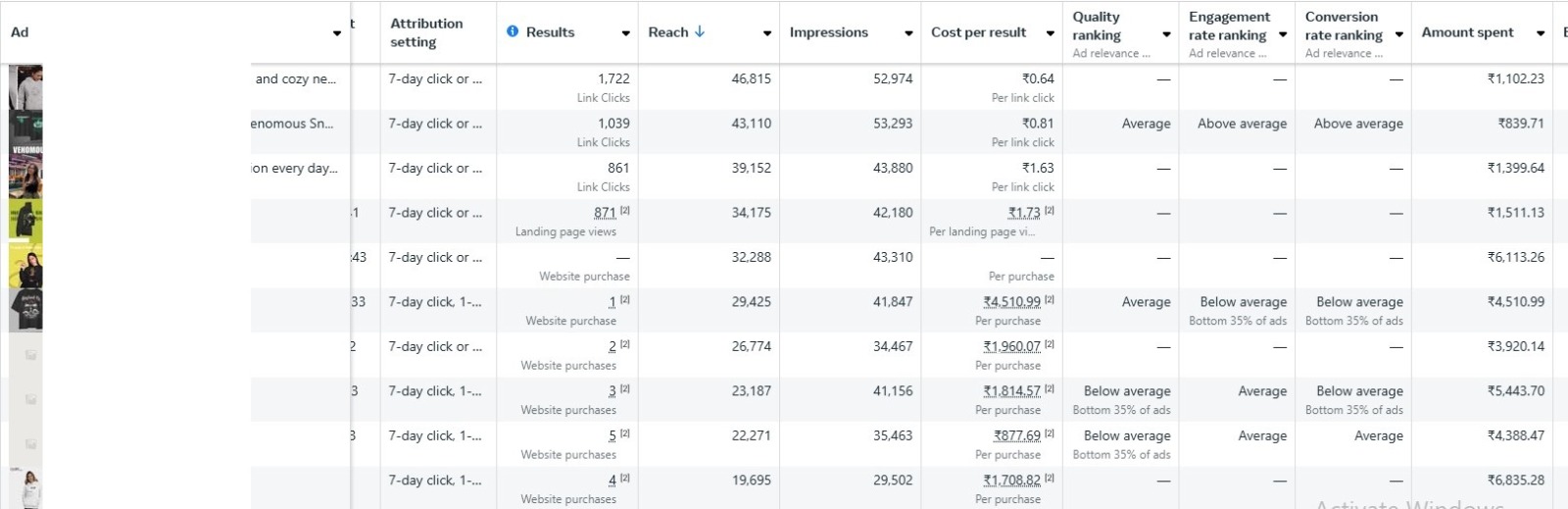Click the [2] footnote marker beside ₹877.69

(x=1050, y=434)
